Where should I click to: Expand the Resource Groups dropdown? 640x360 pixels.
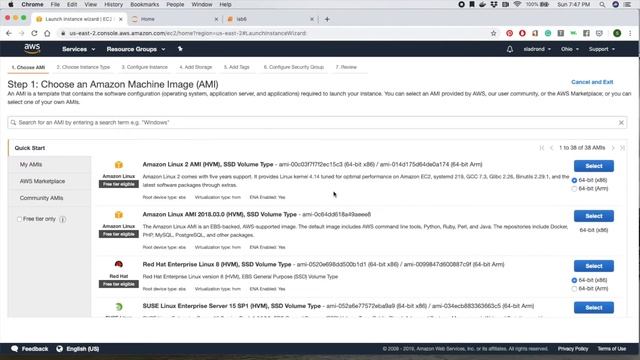click(x=136, y=49)
